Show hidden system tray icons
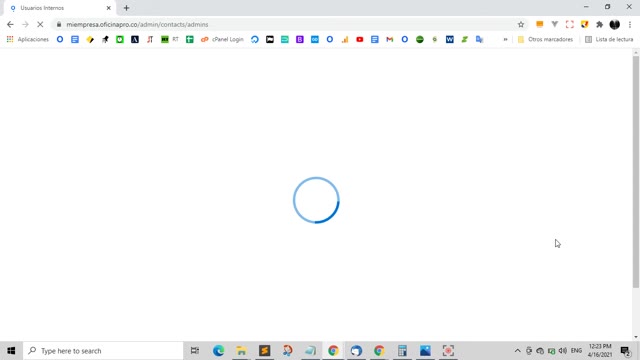The width and height of the screenshot is (640, 360). tap(517, 351)
